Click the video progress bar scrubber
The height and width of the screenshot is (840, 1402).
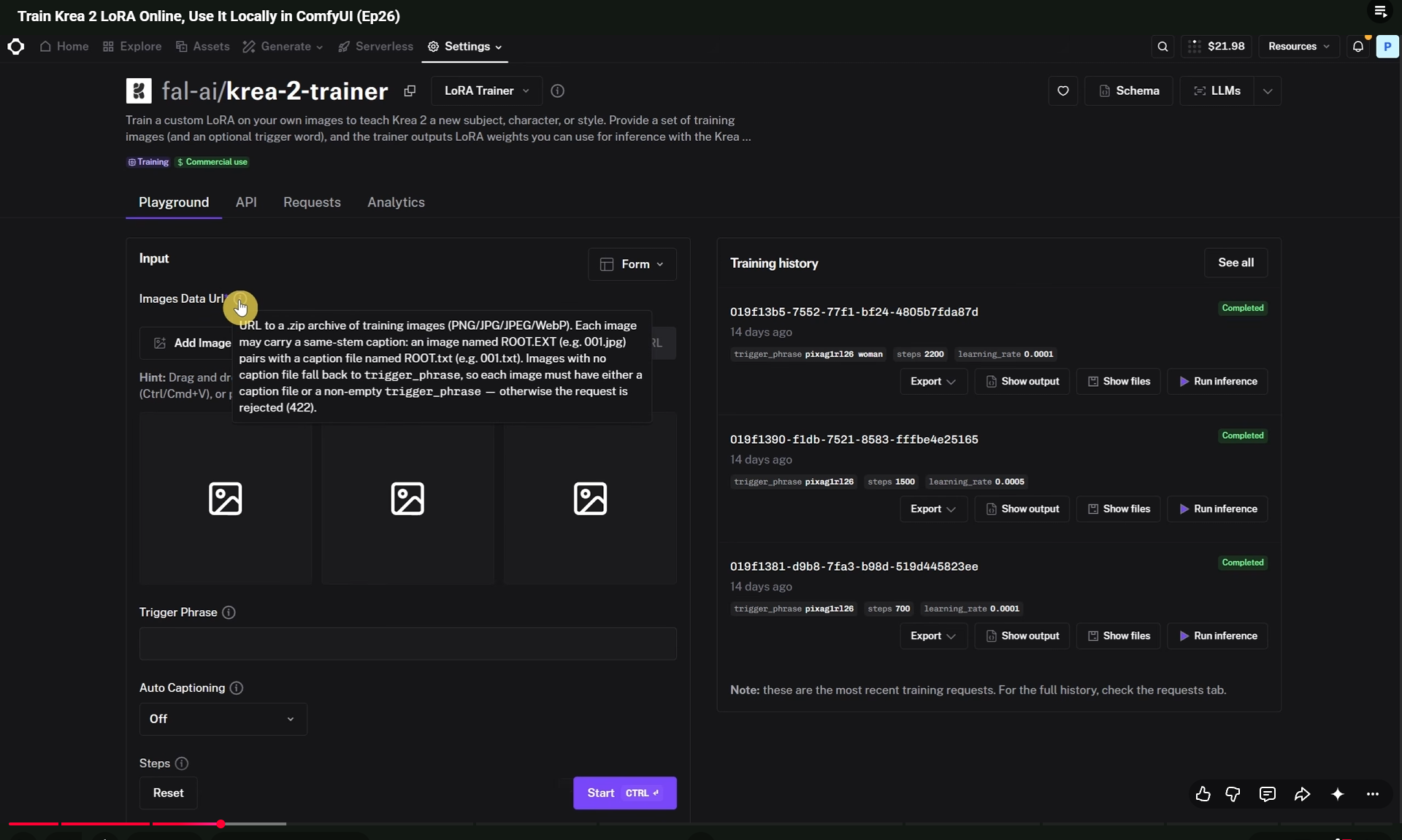pos(221,824)
